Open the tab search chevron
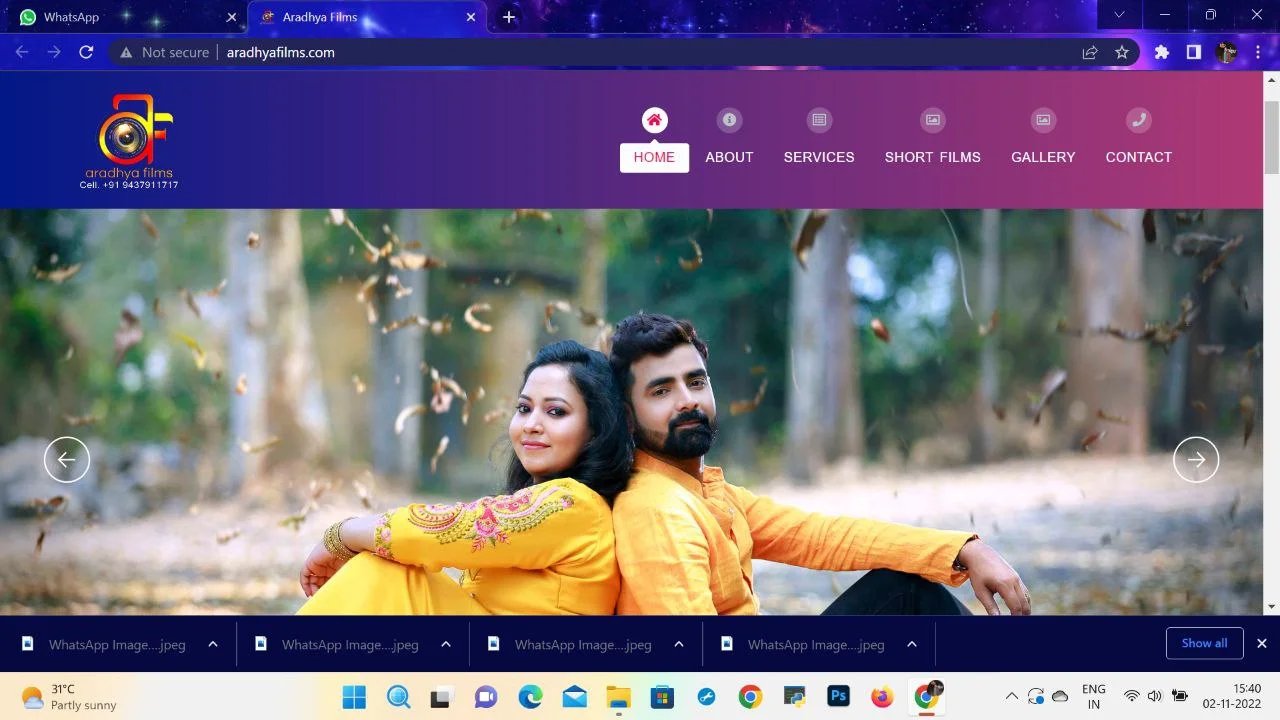1280x720 pixels. click(x=1119, y=15)
